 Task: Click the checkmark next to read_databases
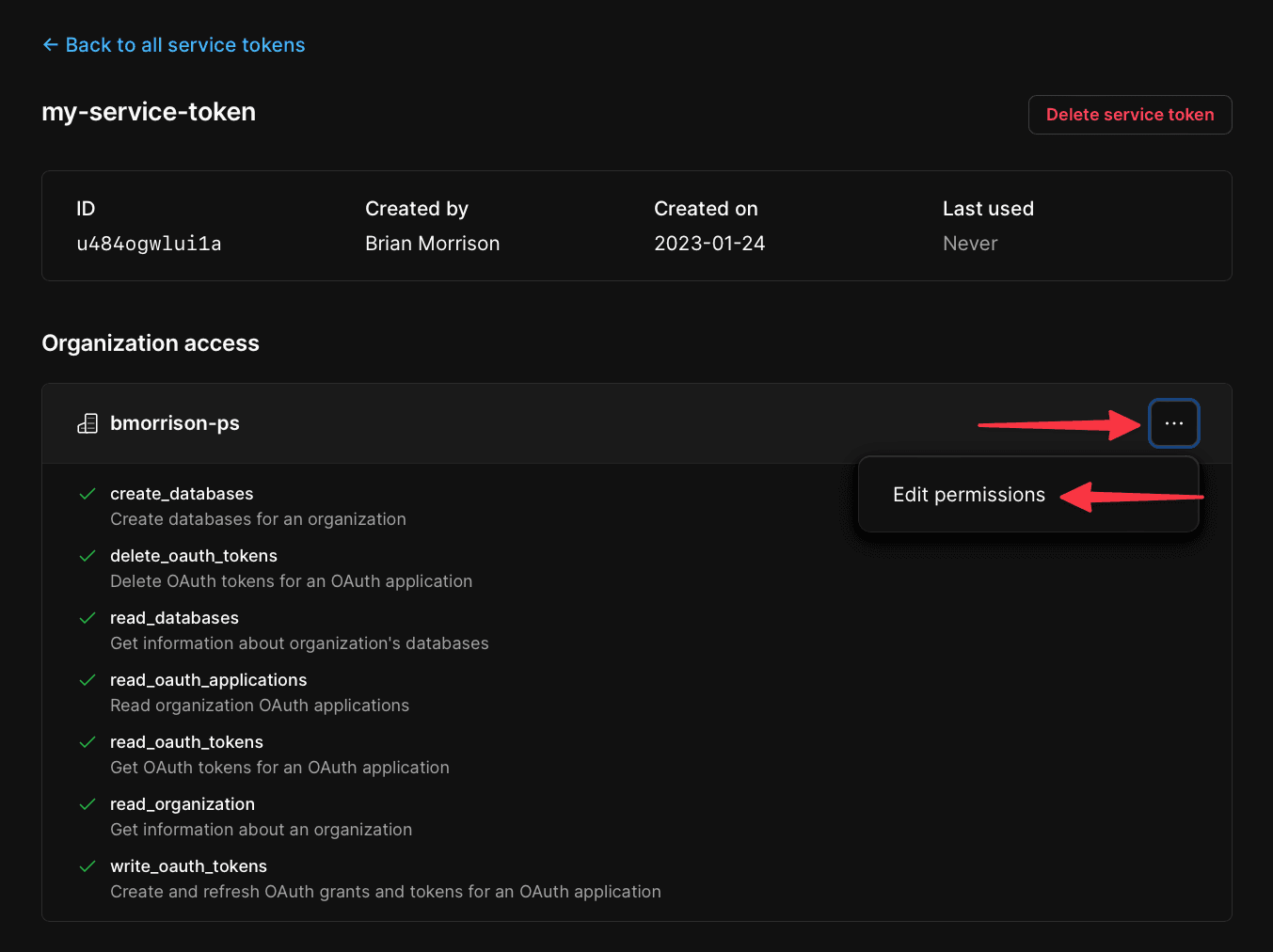(x=88, y=618)
